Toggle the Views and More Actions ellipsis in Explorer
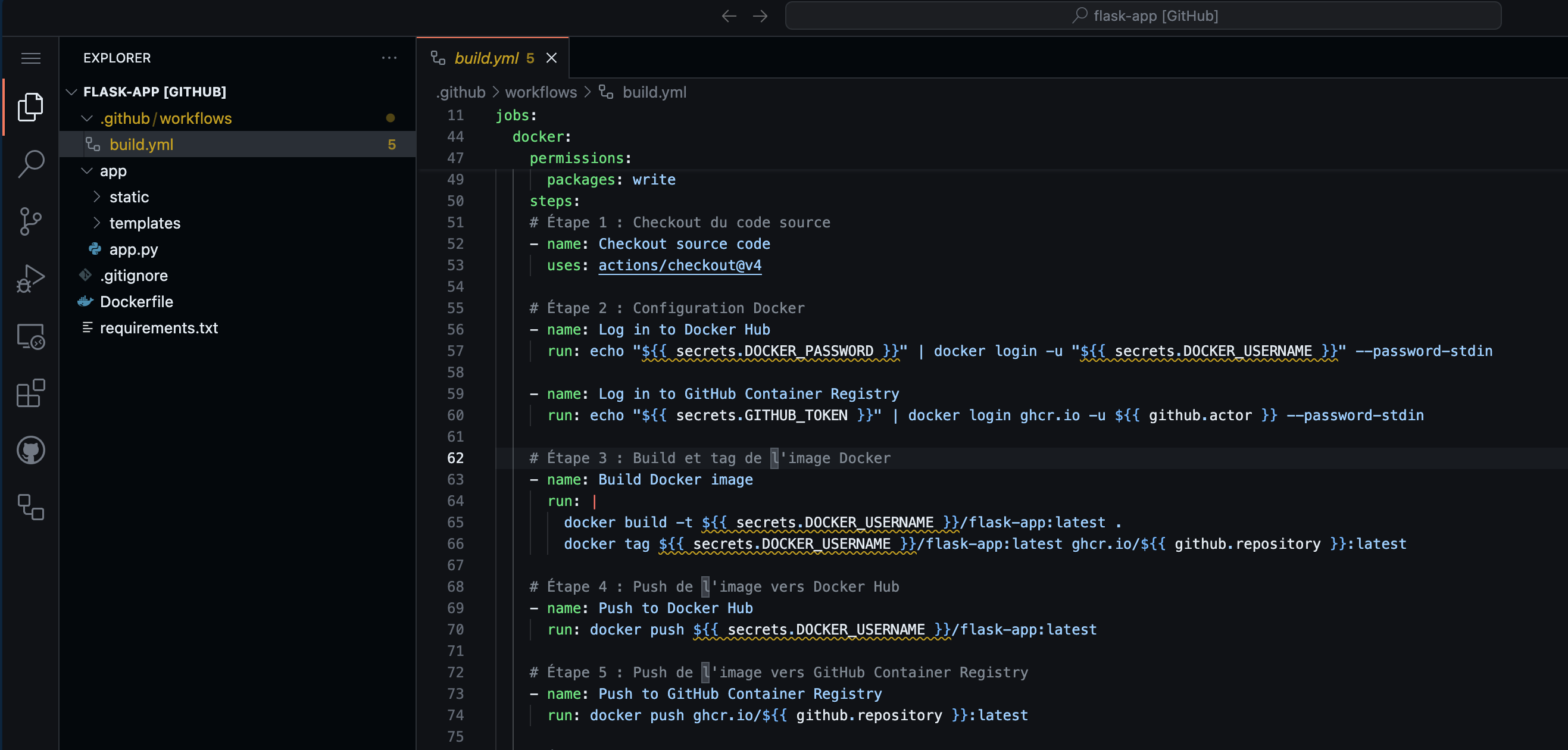Screen dimensions: 1568x750 [389, 57]
